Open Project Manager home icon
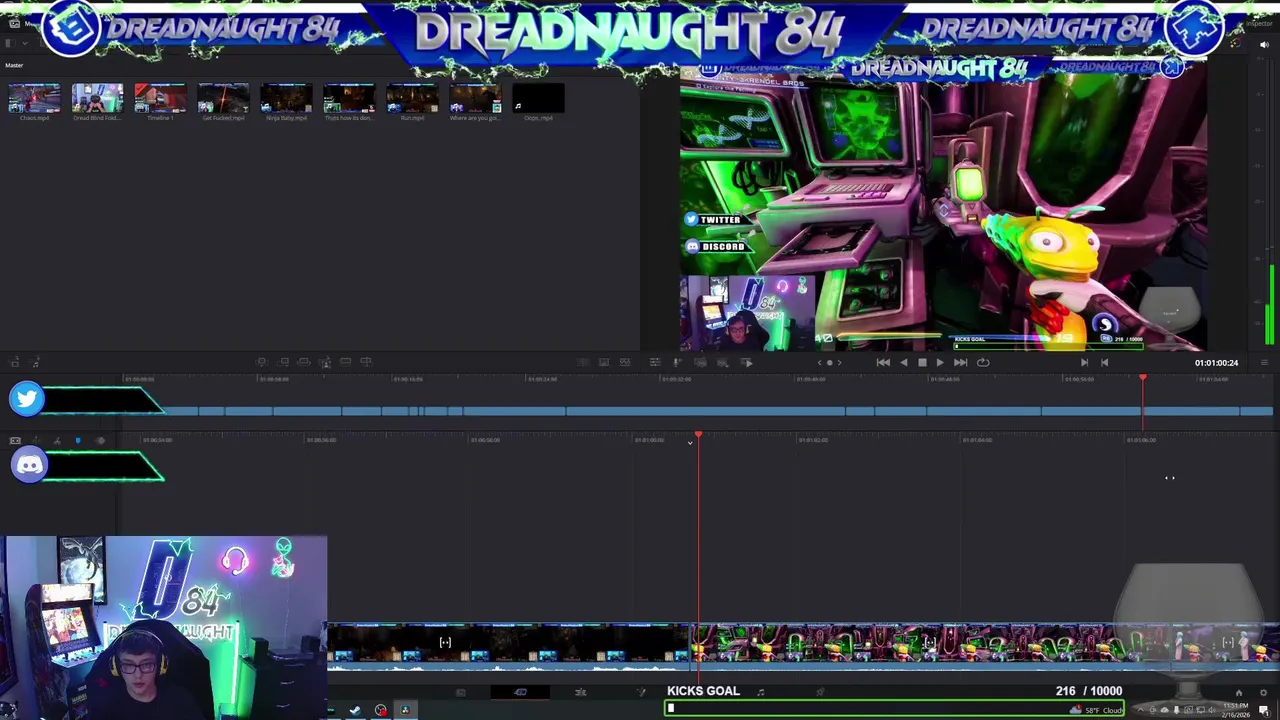1280x720 pixels. (1238, 693)
